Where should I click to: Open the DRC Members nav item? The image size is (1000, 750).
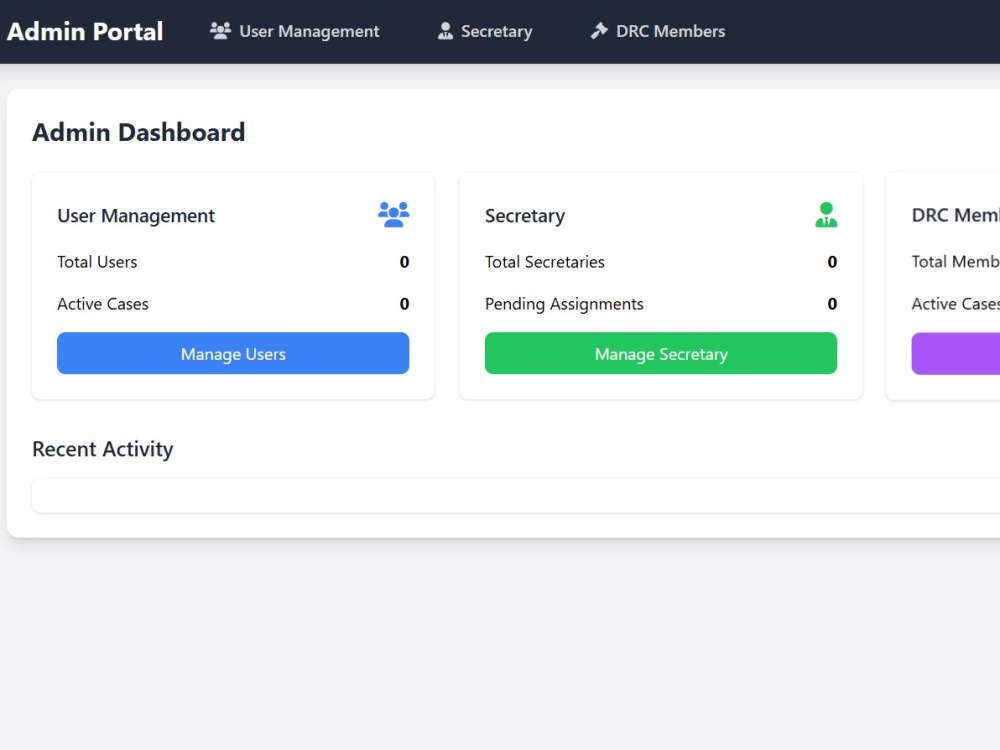(658, 31)
